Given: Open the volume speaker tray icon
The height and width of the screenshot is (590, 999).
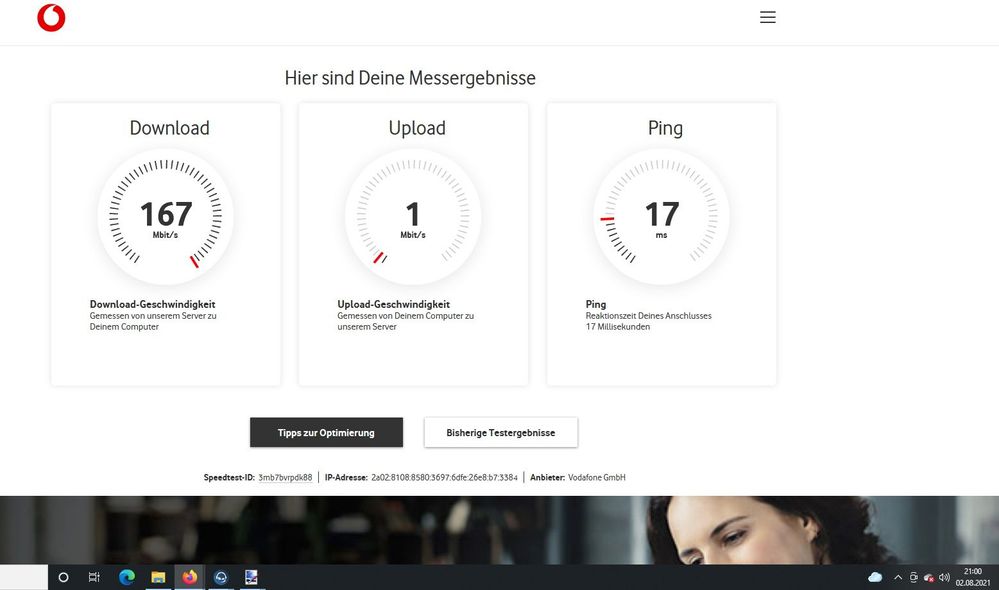Looking at the screenshot, I should point(944,577).
